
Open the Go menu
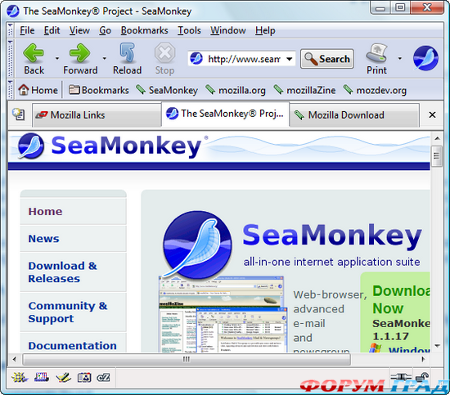coord(105,30)
